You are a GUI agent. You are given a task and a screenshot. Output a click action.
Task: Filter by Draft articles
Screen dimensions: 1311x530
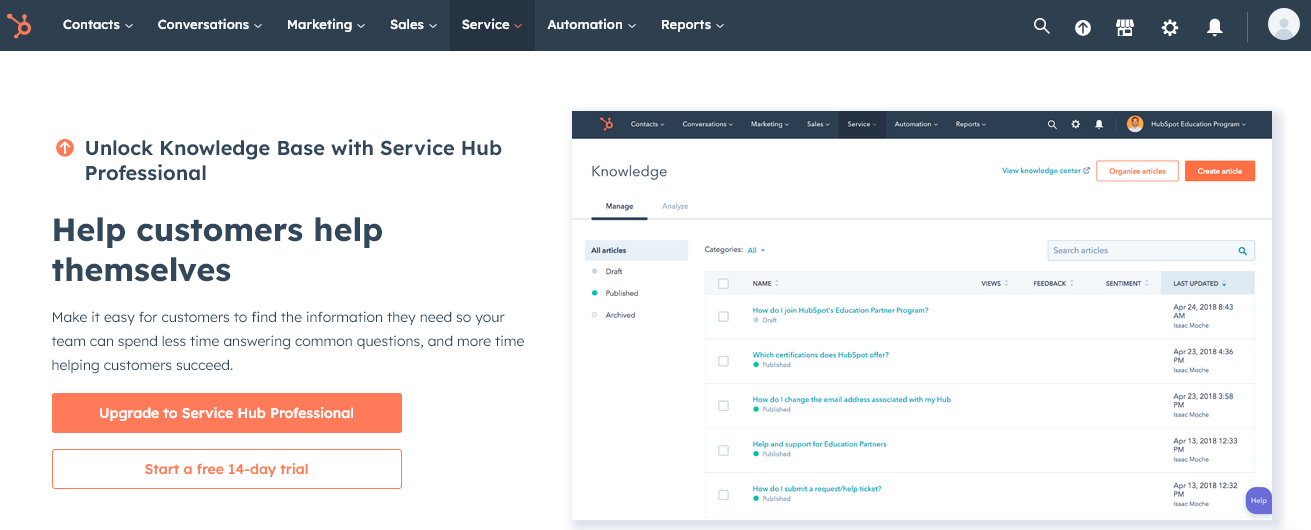click(x=614, y=272)
